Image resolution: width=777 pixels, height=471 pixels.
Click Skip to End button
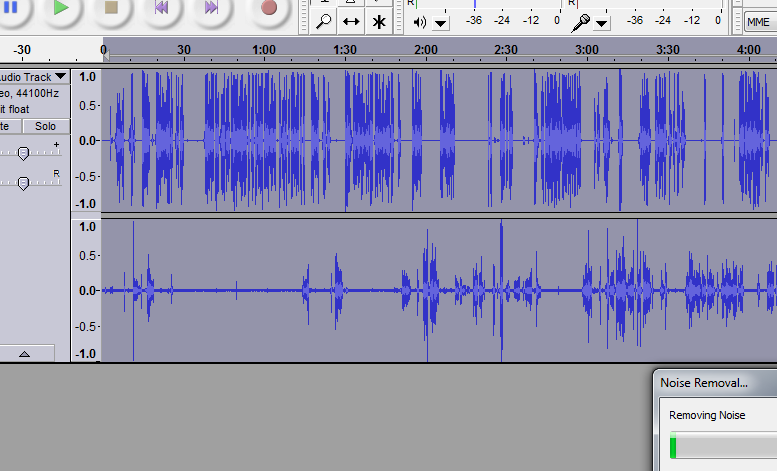pos(212,8)
